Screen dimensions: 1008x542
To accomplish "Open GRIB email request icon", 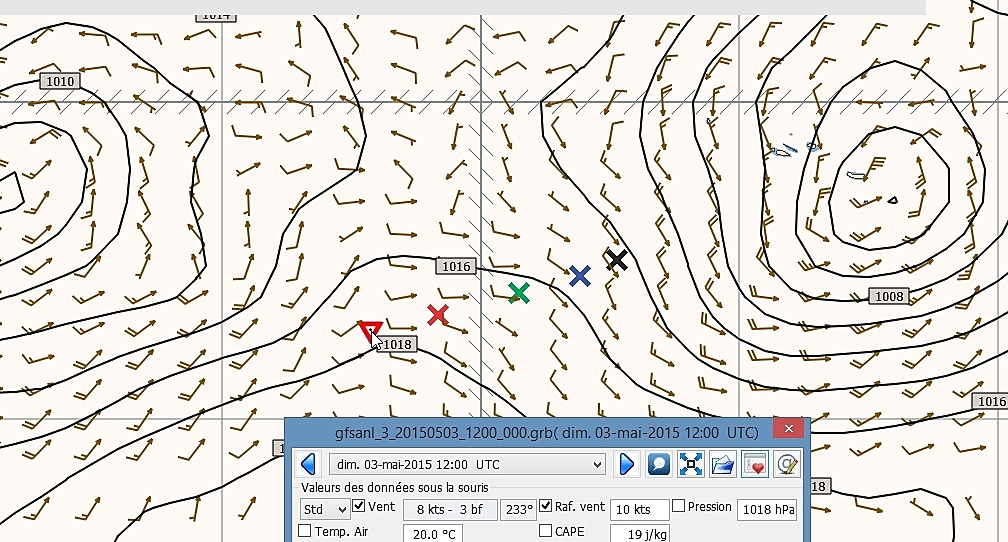I will click(787, 464).
